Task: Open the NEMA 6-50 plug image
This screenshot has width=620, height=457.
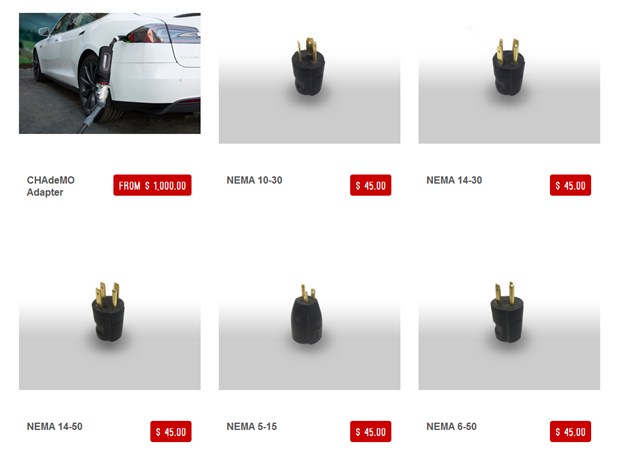Action: tap(509, 325)
